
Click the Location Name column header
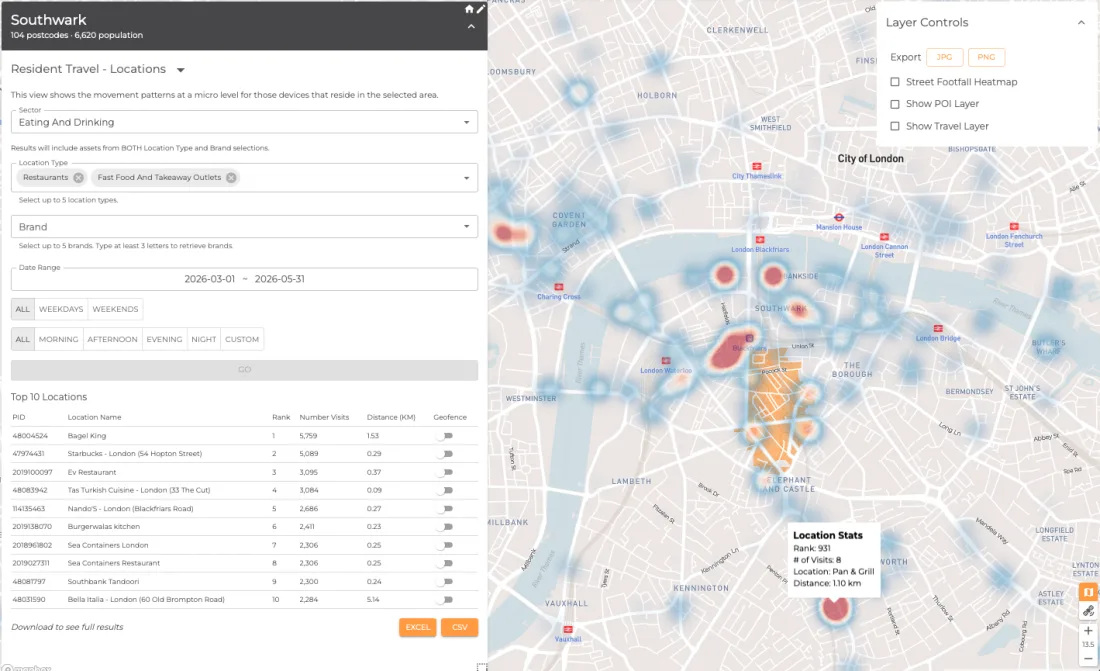point(95,418)
